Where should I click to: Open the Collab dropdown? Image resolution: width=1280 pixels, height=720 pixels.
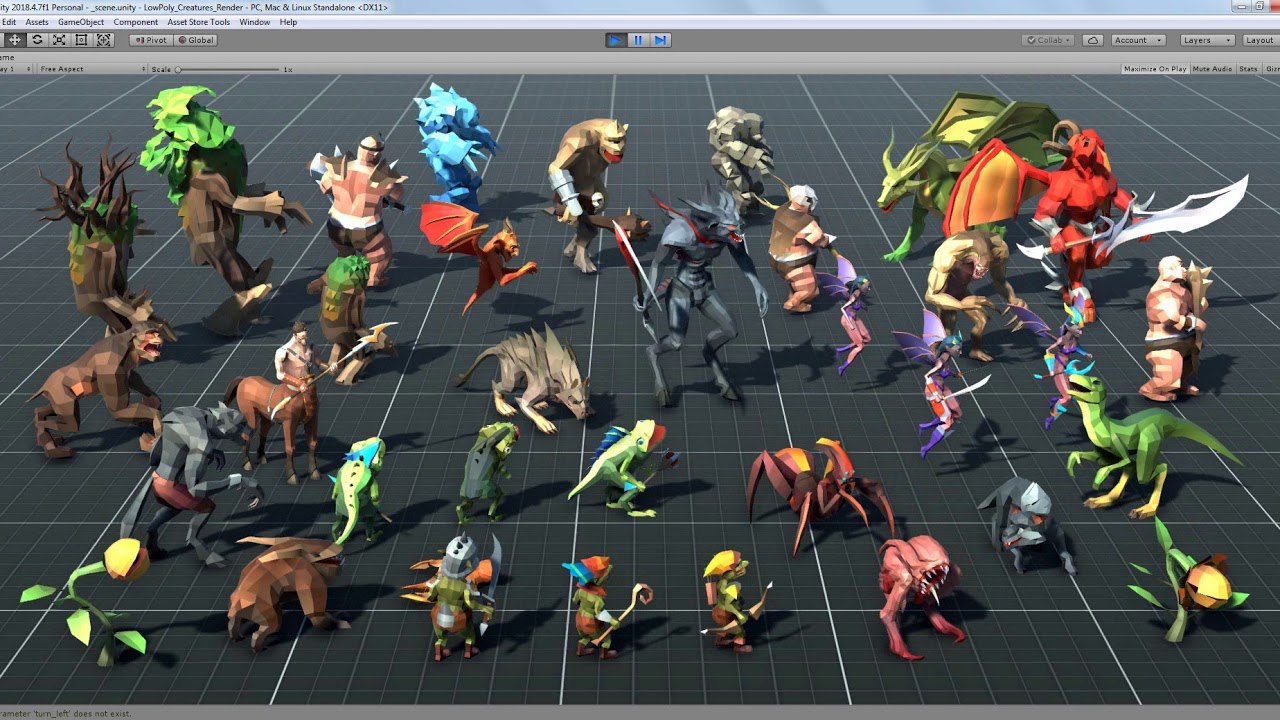coord(1048,40)
